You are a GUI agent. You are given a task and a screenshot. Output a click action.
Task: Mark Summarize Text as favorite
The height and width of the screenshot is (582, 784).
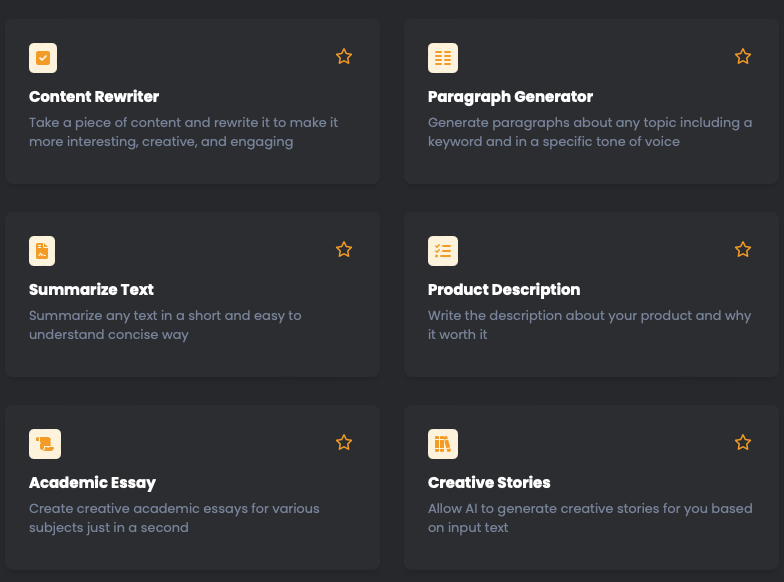(x=344, y=250)
